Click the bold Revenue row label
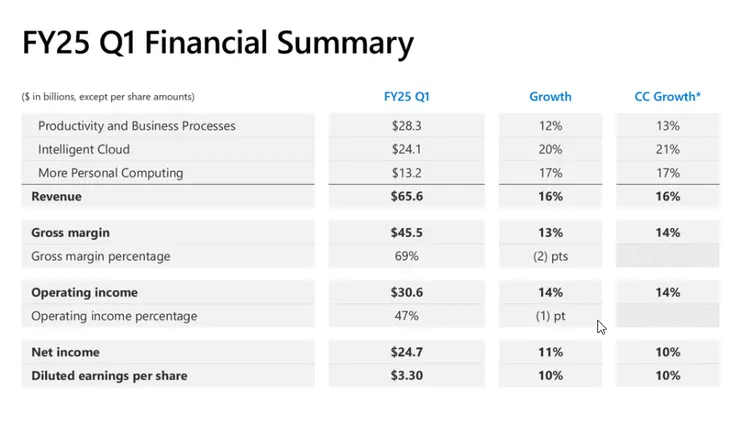This screenshot has width=740, height=429. (x=57, y=197)
